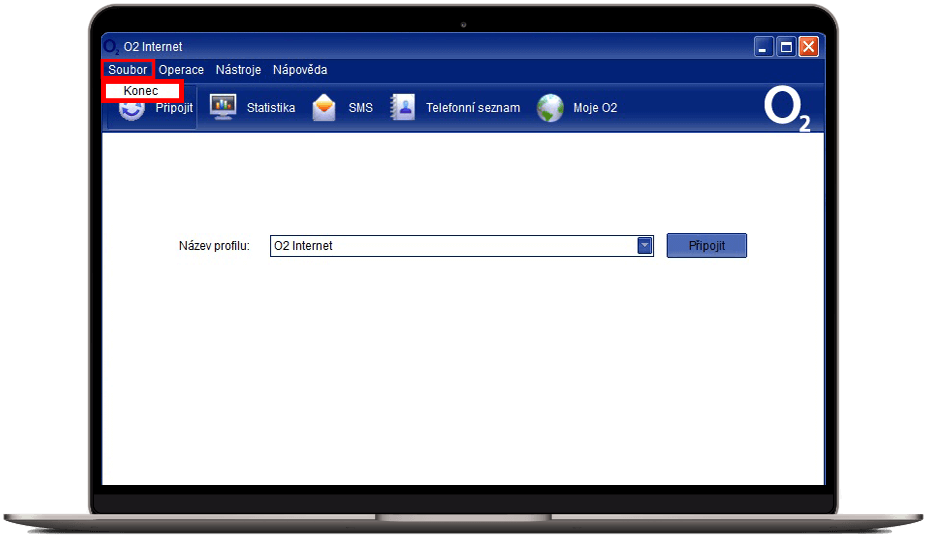Image resolution: width=927 pixels, height=537 pixels.
Task: Select the Telefonní seznam toolbar label
Action: [473, 108]
